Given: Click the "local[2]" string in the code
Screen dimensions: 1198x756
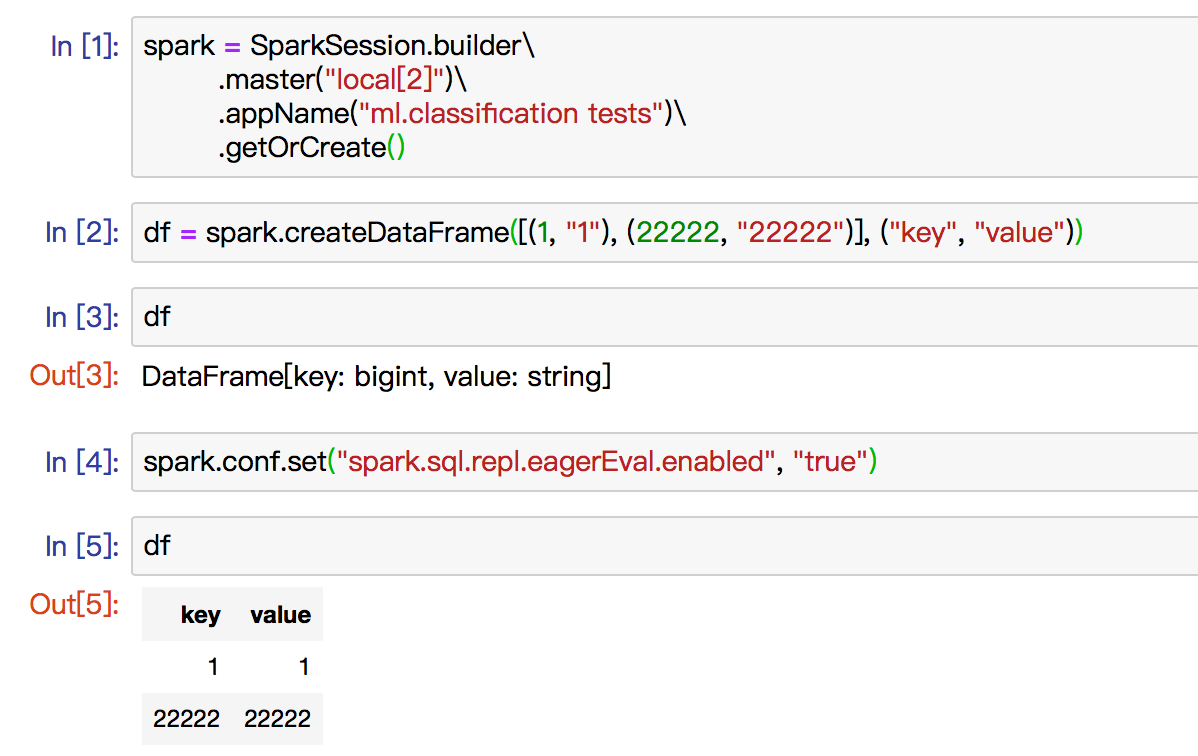Looking at the screenshot, I should 384,79.
